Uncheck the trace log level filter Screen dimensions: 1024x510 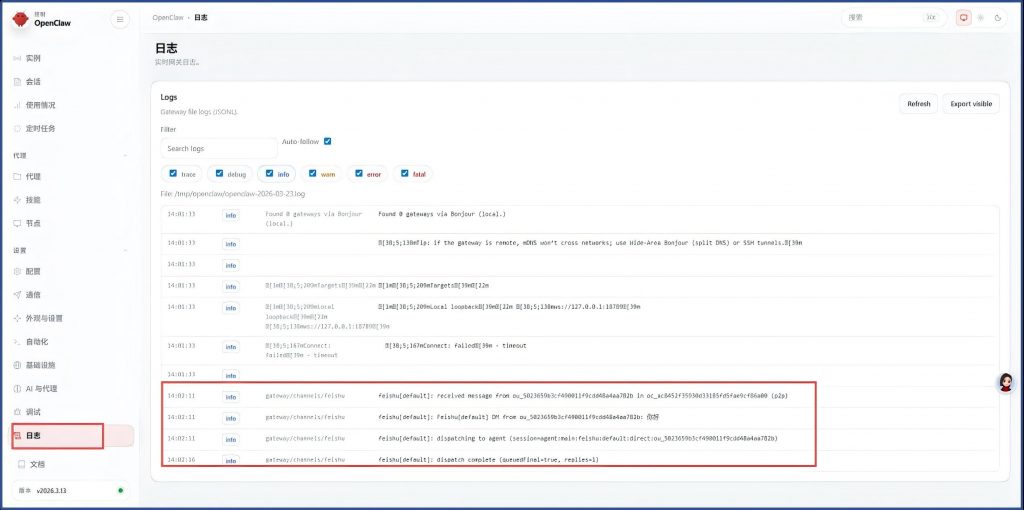pyautogui.click(x=174, y=173)
